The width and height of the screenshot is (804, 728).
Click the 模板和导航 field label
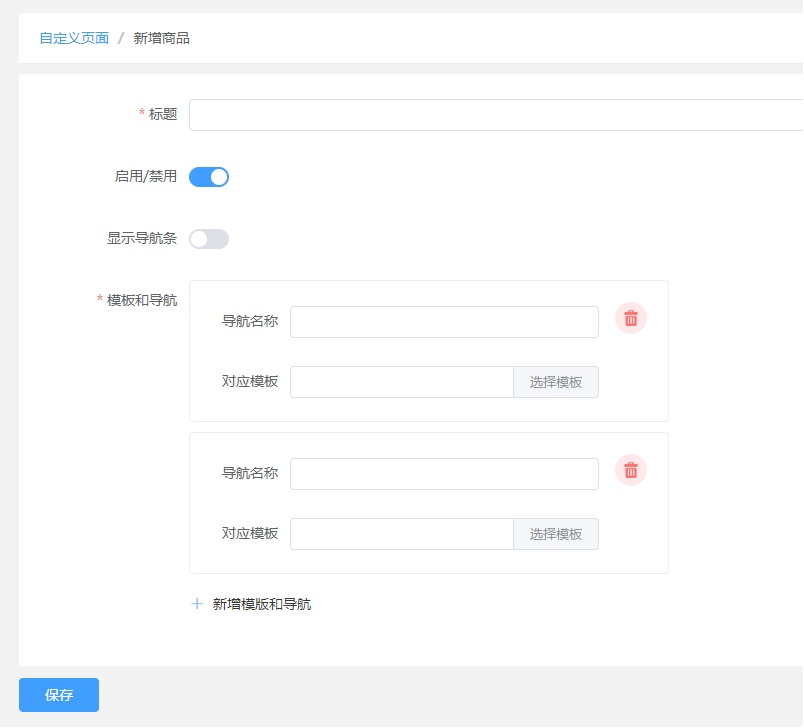[142, 300]
